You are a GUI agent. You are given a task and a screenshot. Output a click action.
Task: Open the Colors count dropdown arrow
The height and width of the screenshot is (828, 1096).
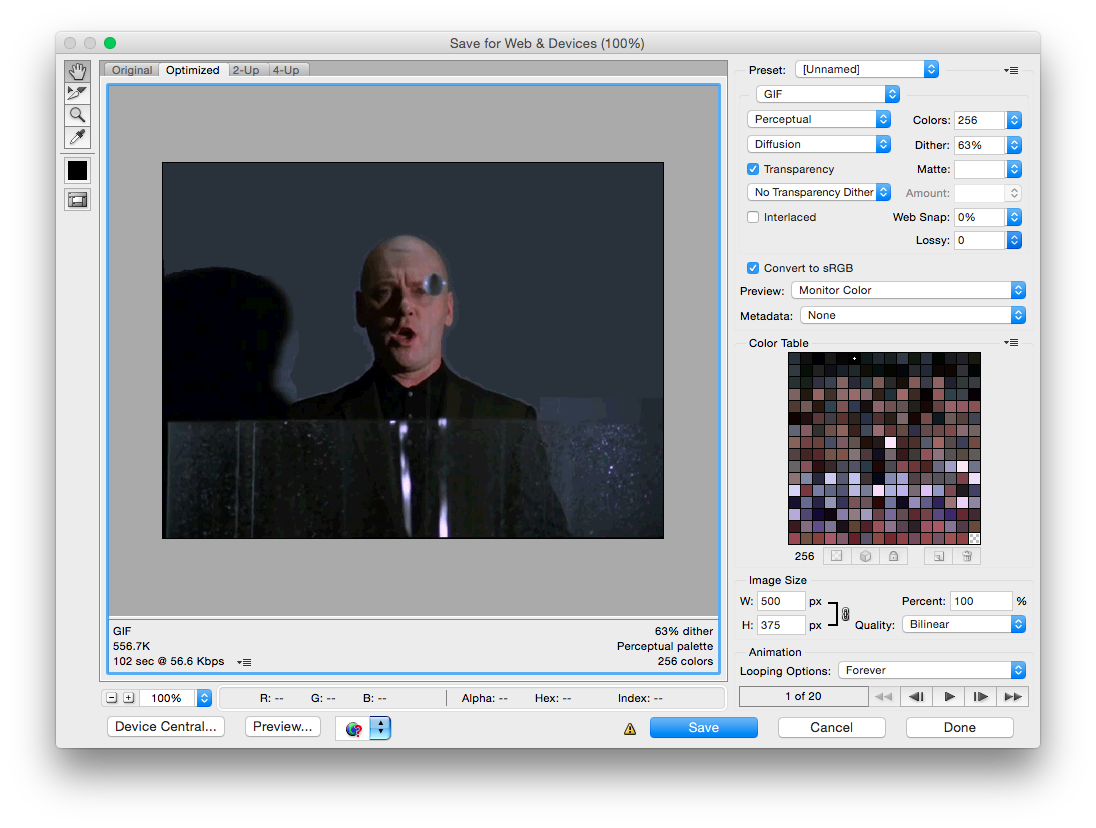click(1014, 120)
